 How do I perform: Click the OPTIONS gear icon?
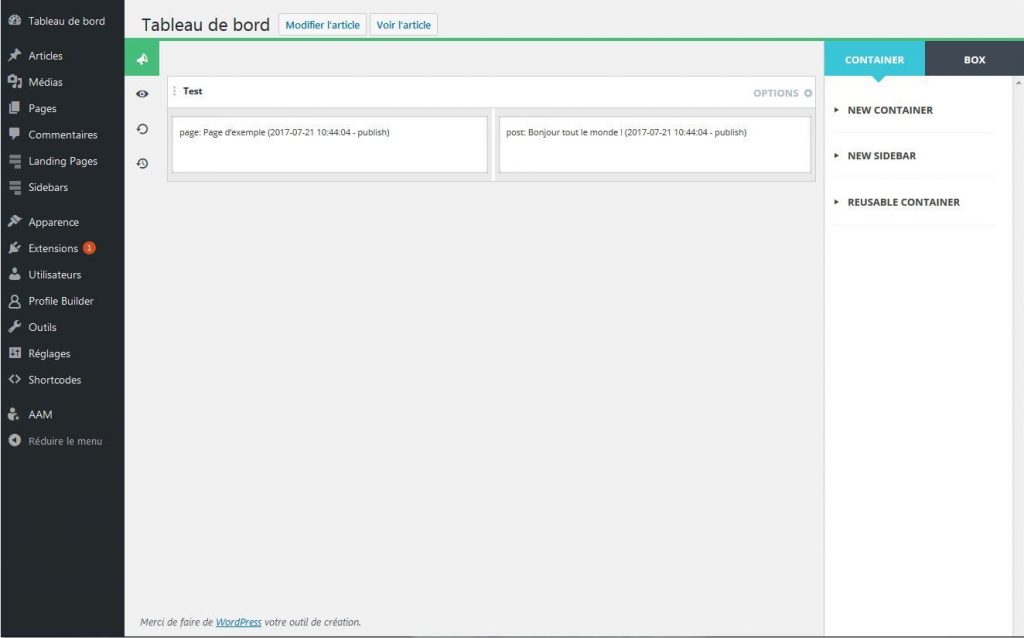pyautogui.click(x=808, y=93)
